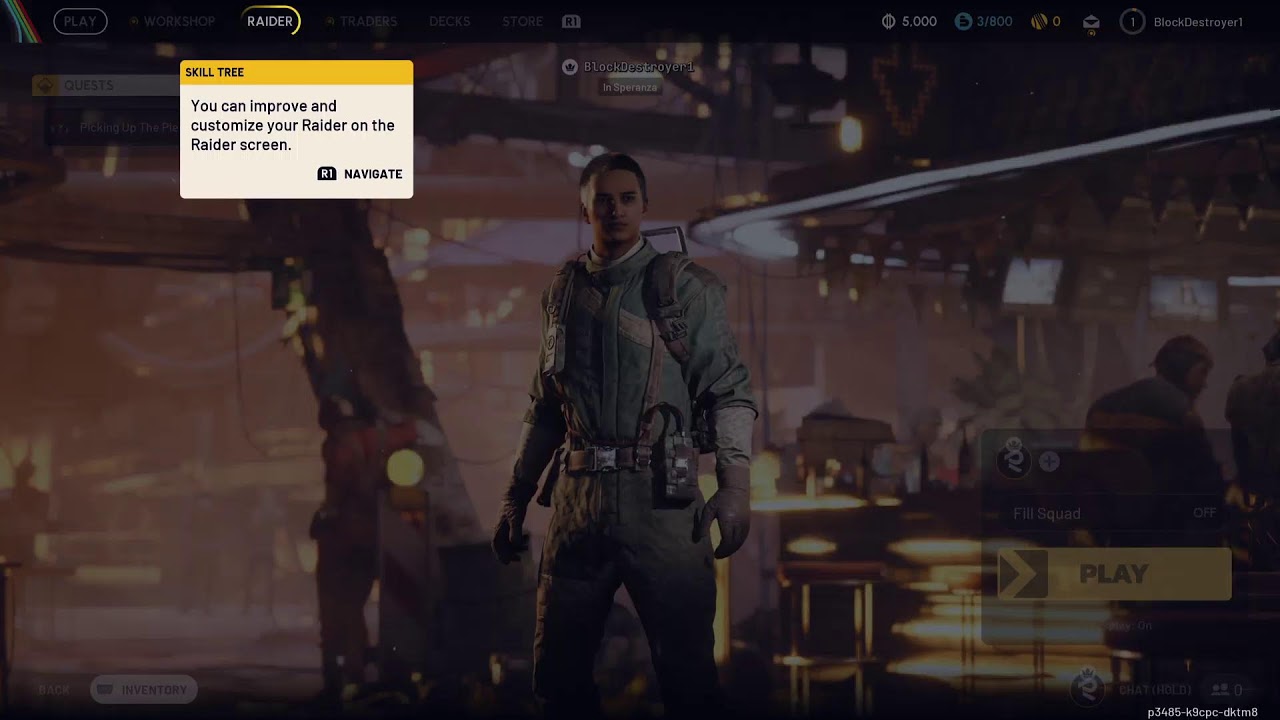The width and height of the screenshot is (1280, 720).
Task: Click the level 1 badge in header
Action: [x=1132, y=21]
